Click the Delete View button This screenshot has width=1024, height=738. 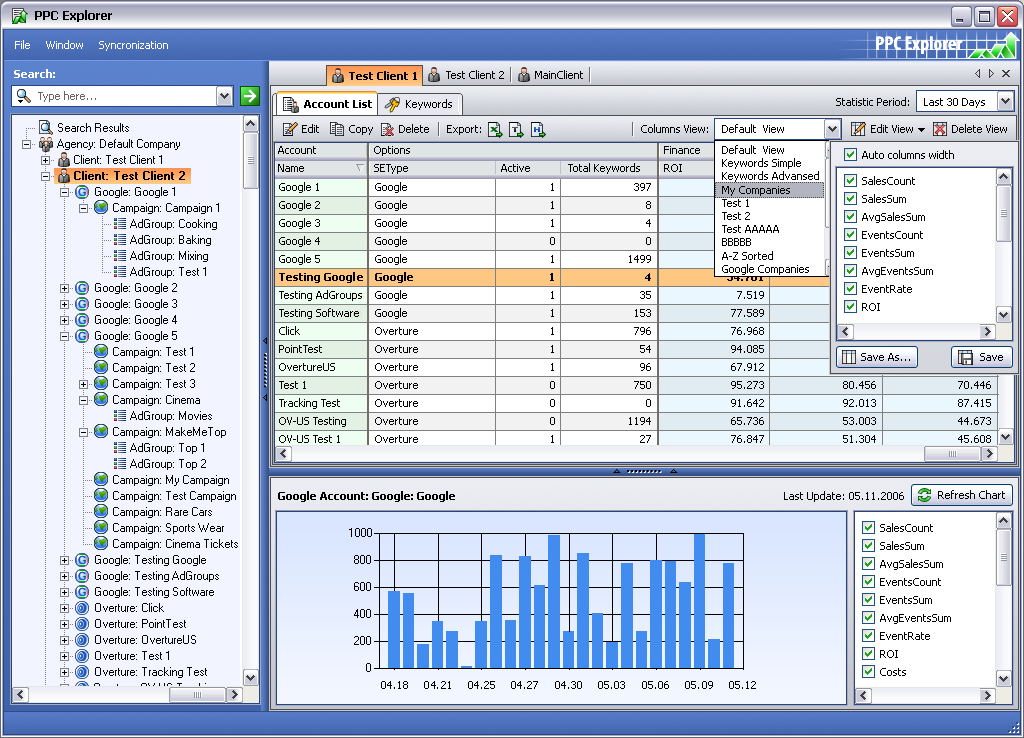point(970,129)
